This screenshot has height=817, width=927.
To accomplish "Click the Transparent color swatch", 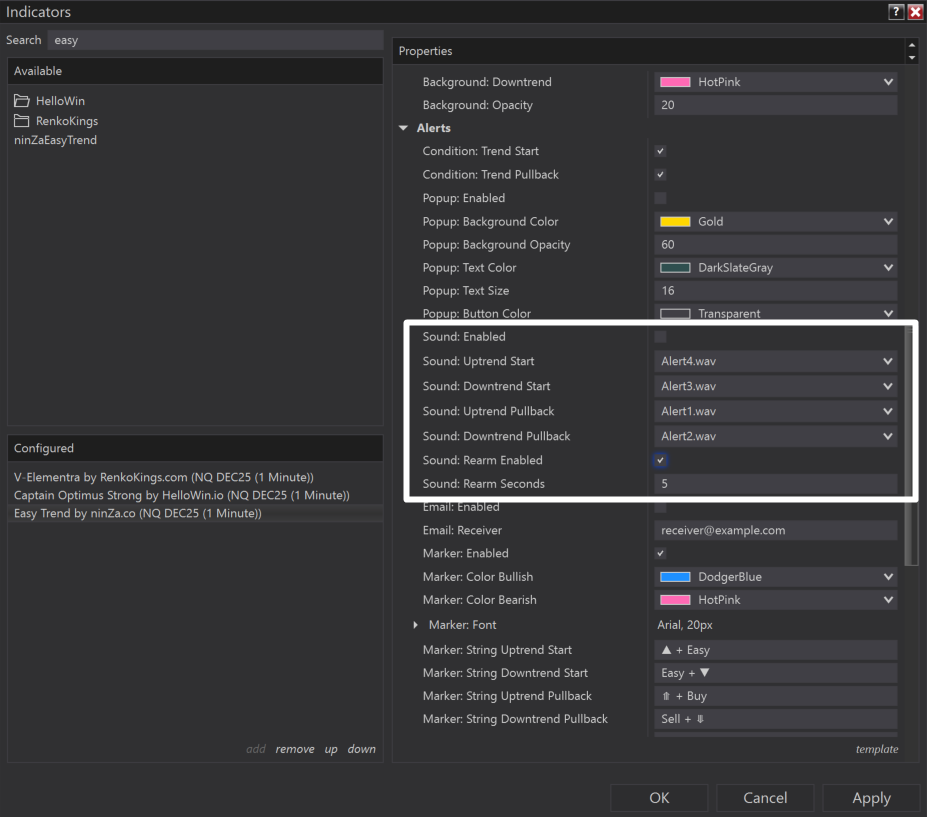I will coord(675,314).
